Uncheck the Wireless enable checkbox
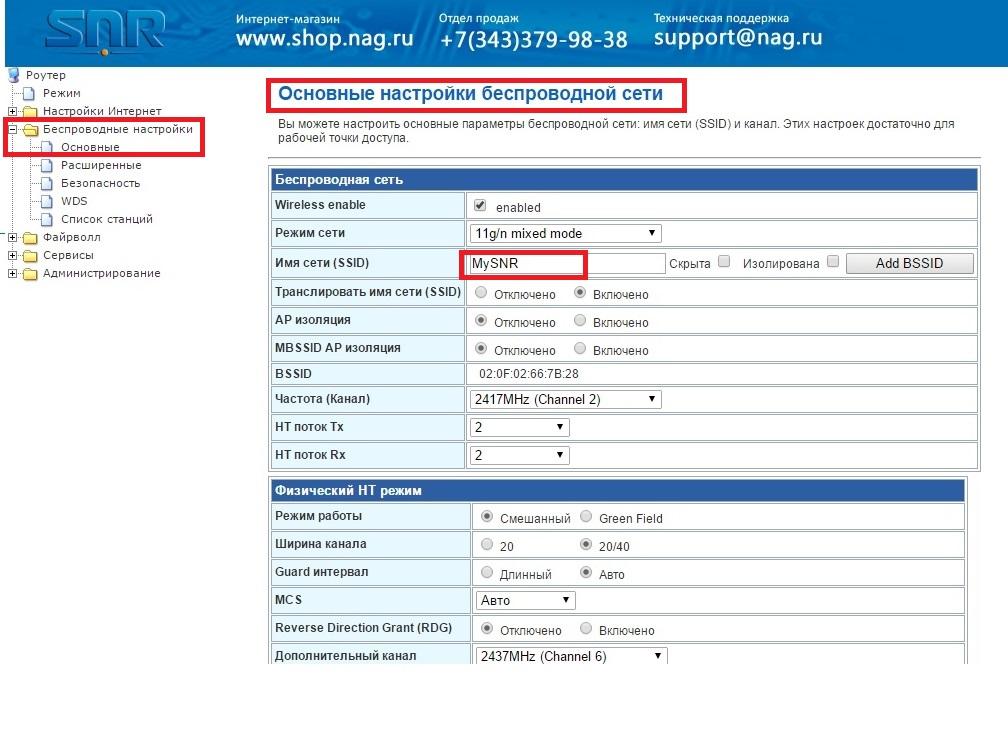Image resolution: width=1008 pixels, height=729 pixels. coord(480,206)
